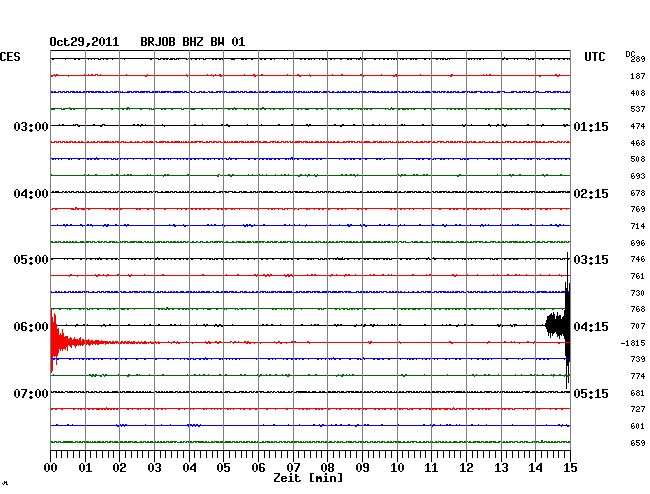Image resolution: width=650 pixels, height=494 pixels.
Task: Click the DC offset value 769
Action: pyautogui.click(x=638, y=209)
